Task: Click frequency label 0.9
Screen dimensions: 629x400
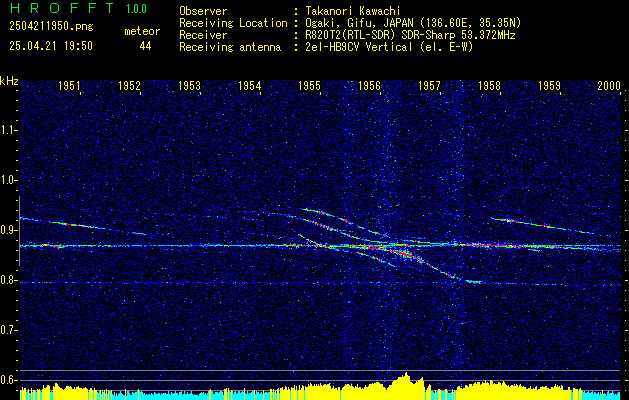Action: [x=7, y=230]
